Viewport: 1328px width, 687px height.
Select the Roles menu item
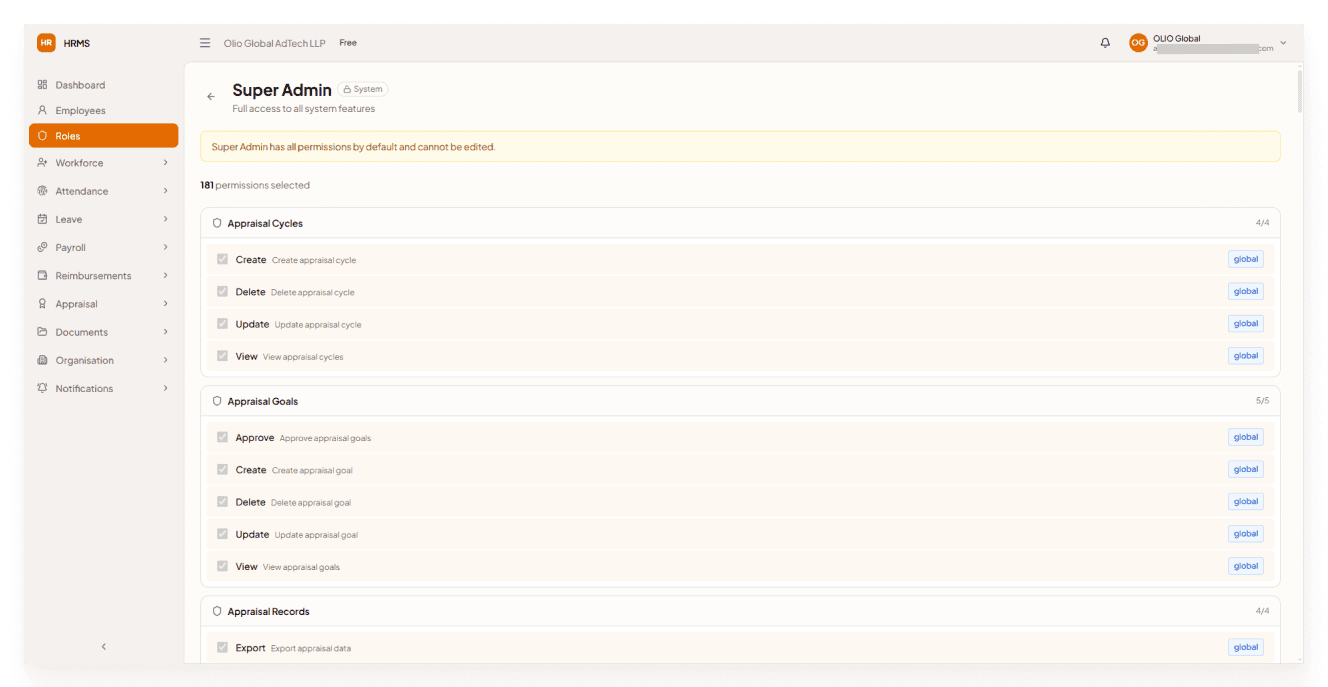(x=104, y=136)
